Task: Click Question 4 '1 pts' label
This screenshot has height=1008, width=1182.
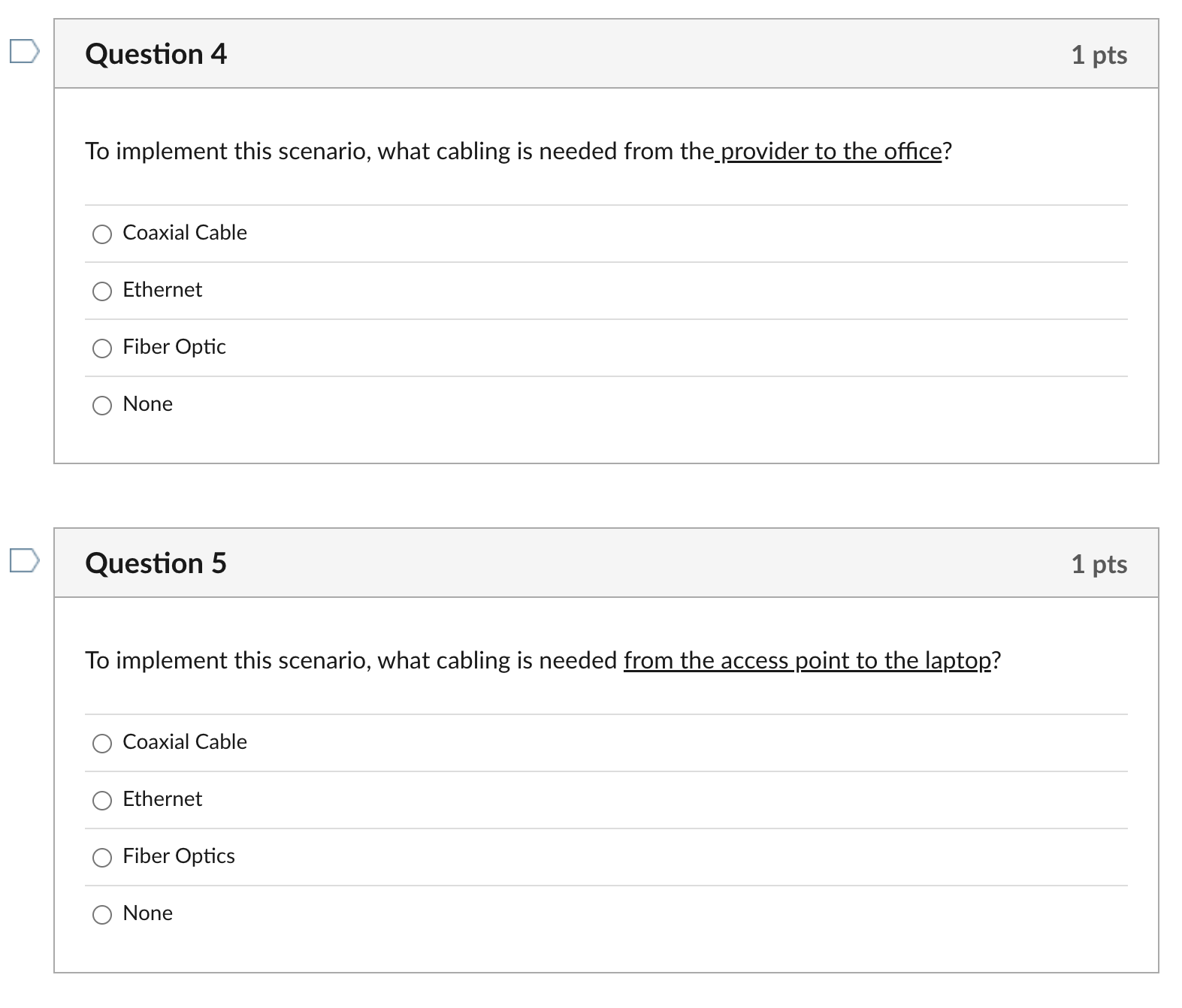Action: [1099, 55]
